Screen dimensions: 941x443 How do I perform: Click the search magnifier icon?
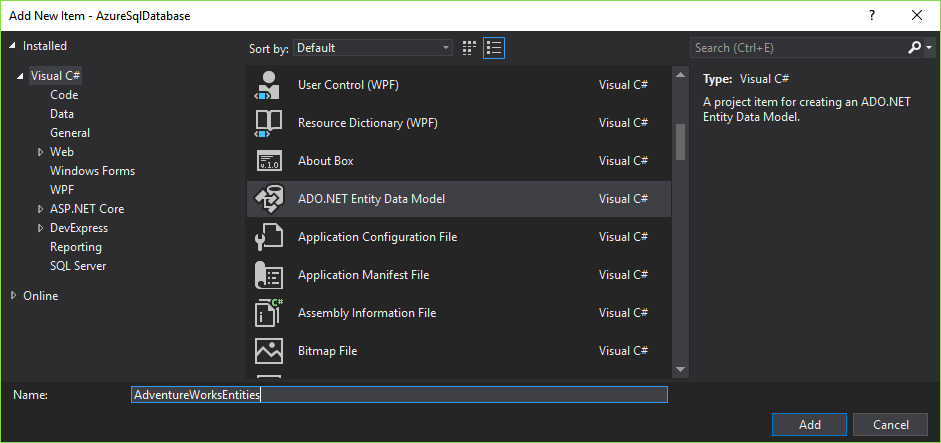pyautogui.click(x=914, y=47)
